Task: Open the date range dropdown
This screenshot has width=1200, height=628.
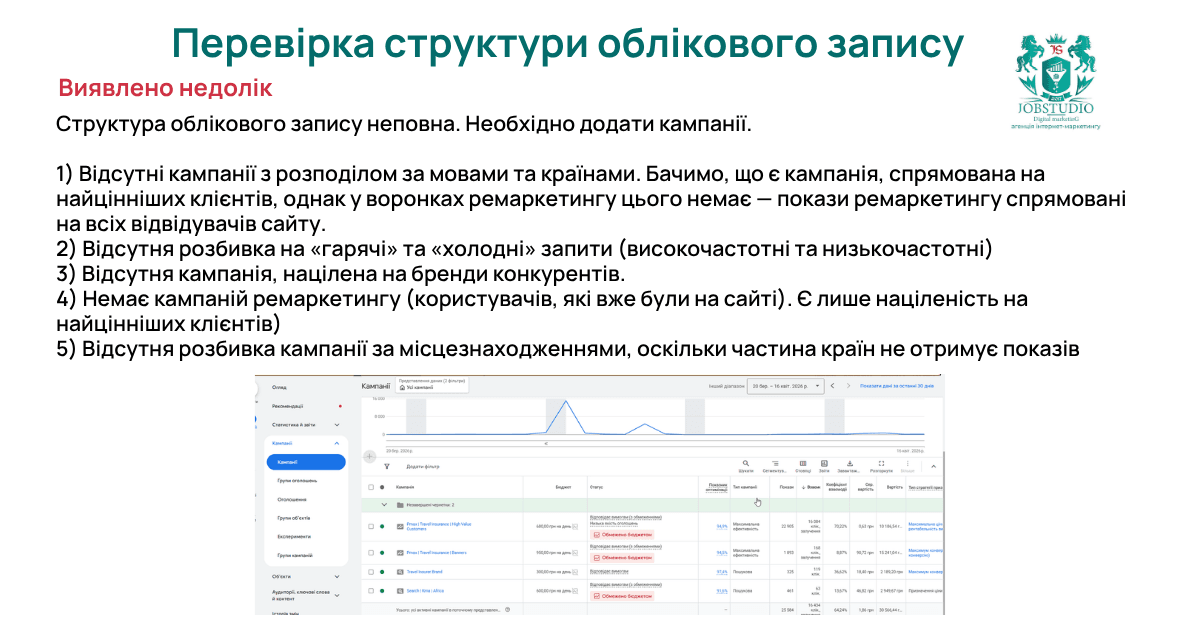Action: (784, 386)
